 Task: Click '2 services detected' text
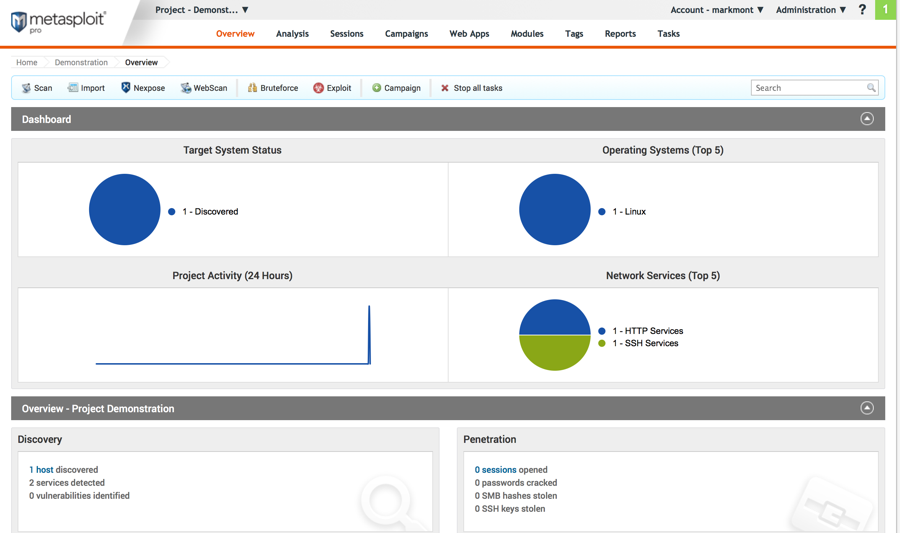pos(67,483)
